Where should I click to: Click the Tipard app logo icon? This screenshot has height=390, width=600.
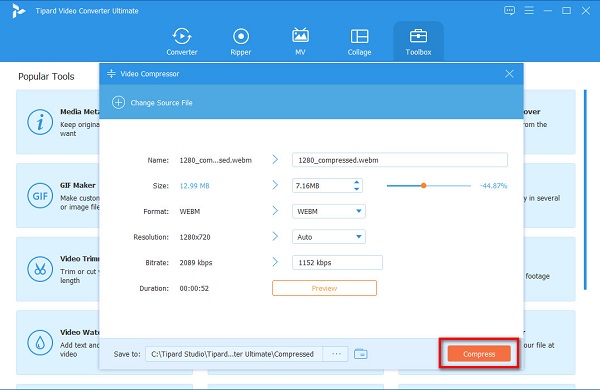click(x=18, y=11)
